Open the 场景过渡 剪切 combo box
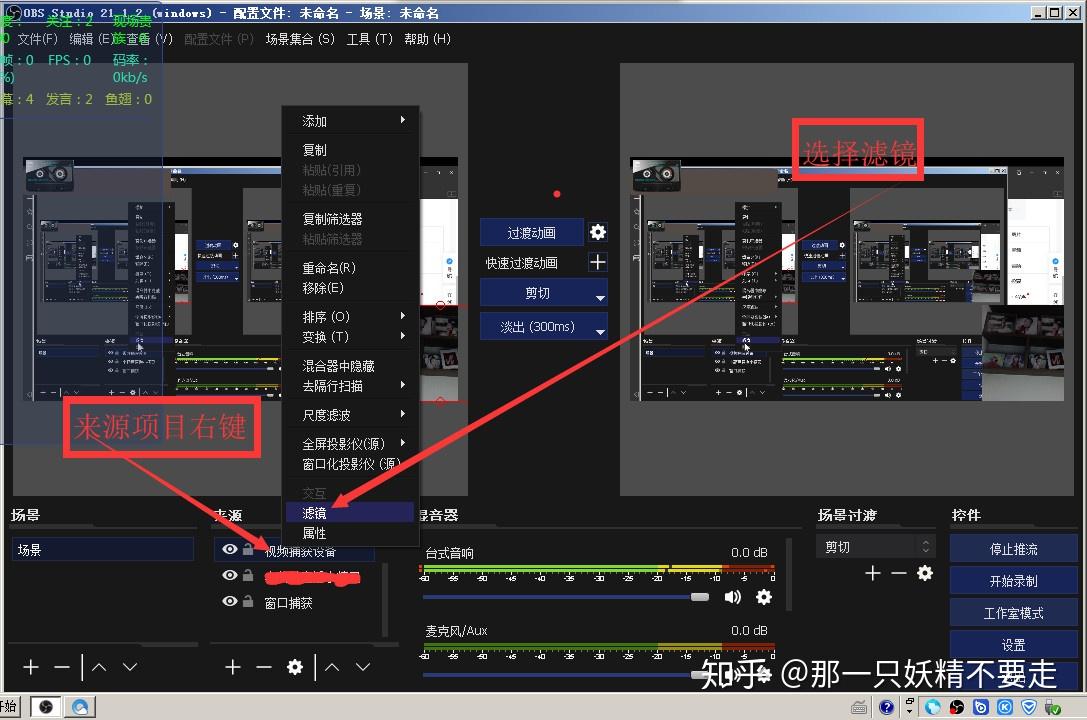 (876, 547)
